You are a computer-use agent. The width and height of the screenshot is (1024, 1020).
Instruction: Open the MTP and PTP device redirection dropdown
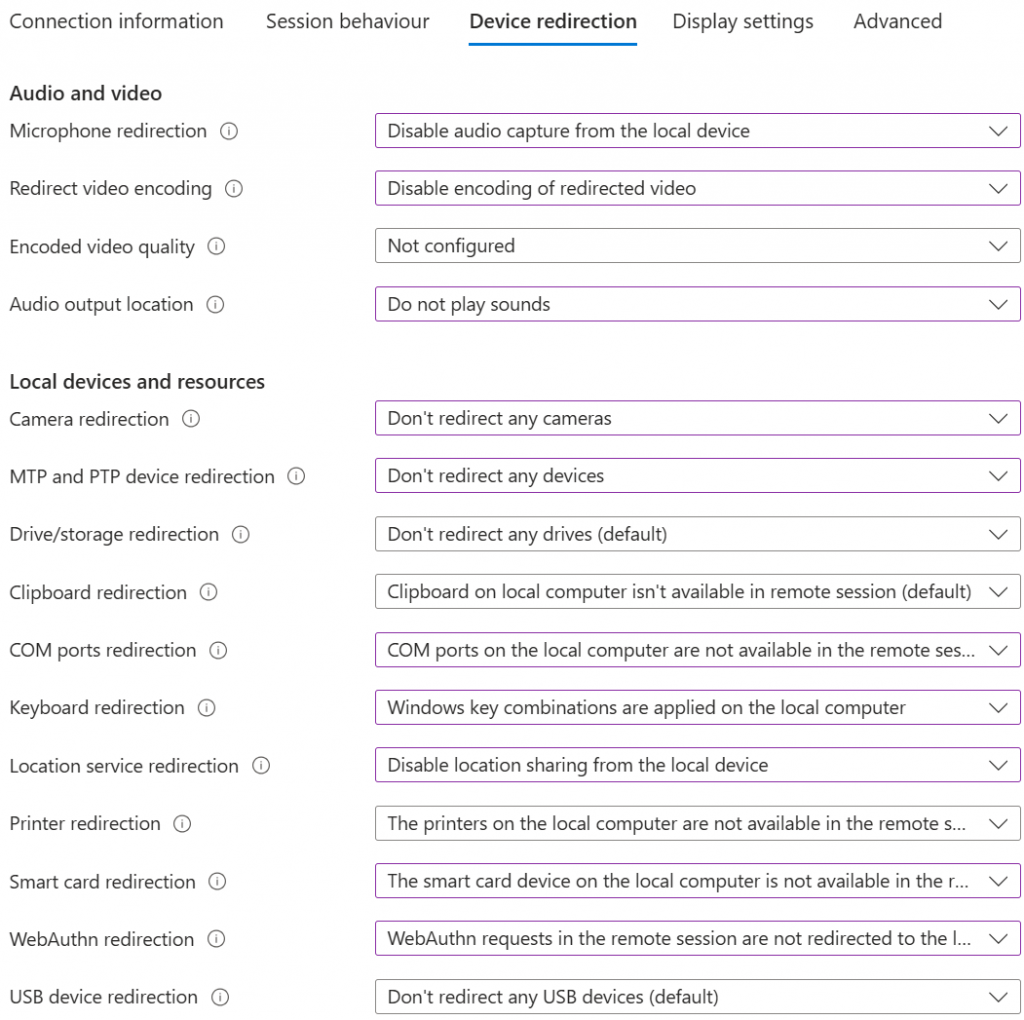[697, 477]
